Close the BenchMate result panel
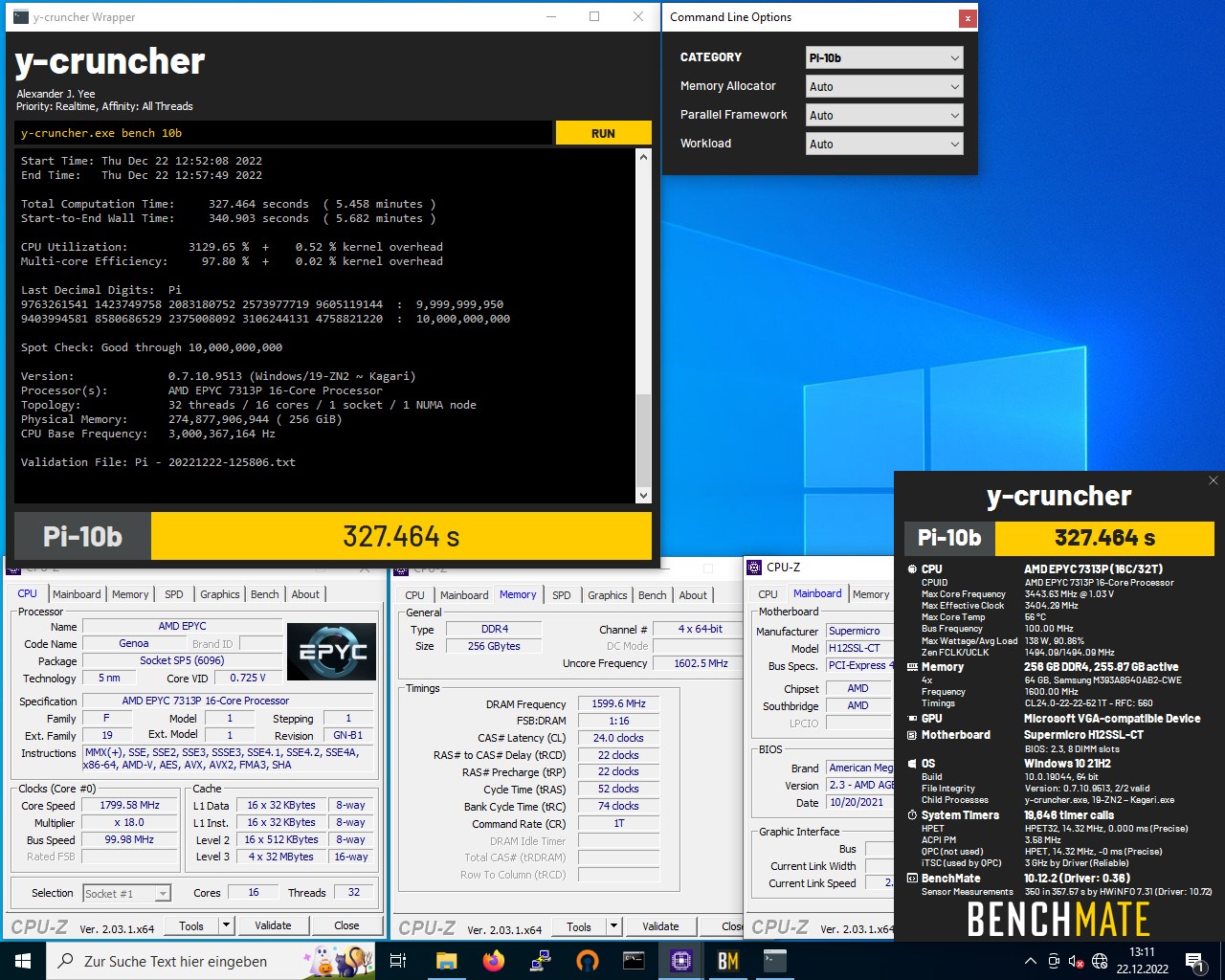This screenshot has width=1225, height=980. pyautogui.click(x=1213, y=480)
